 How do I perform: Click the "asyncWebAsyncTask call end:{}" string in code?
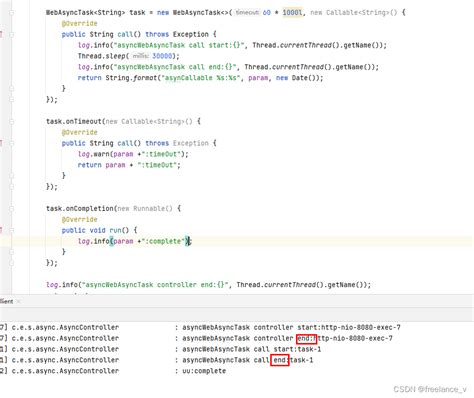point(175,67)
